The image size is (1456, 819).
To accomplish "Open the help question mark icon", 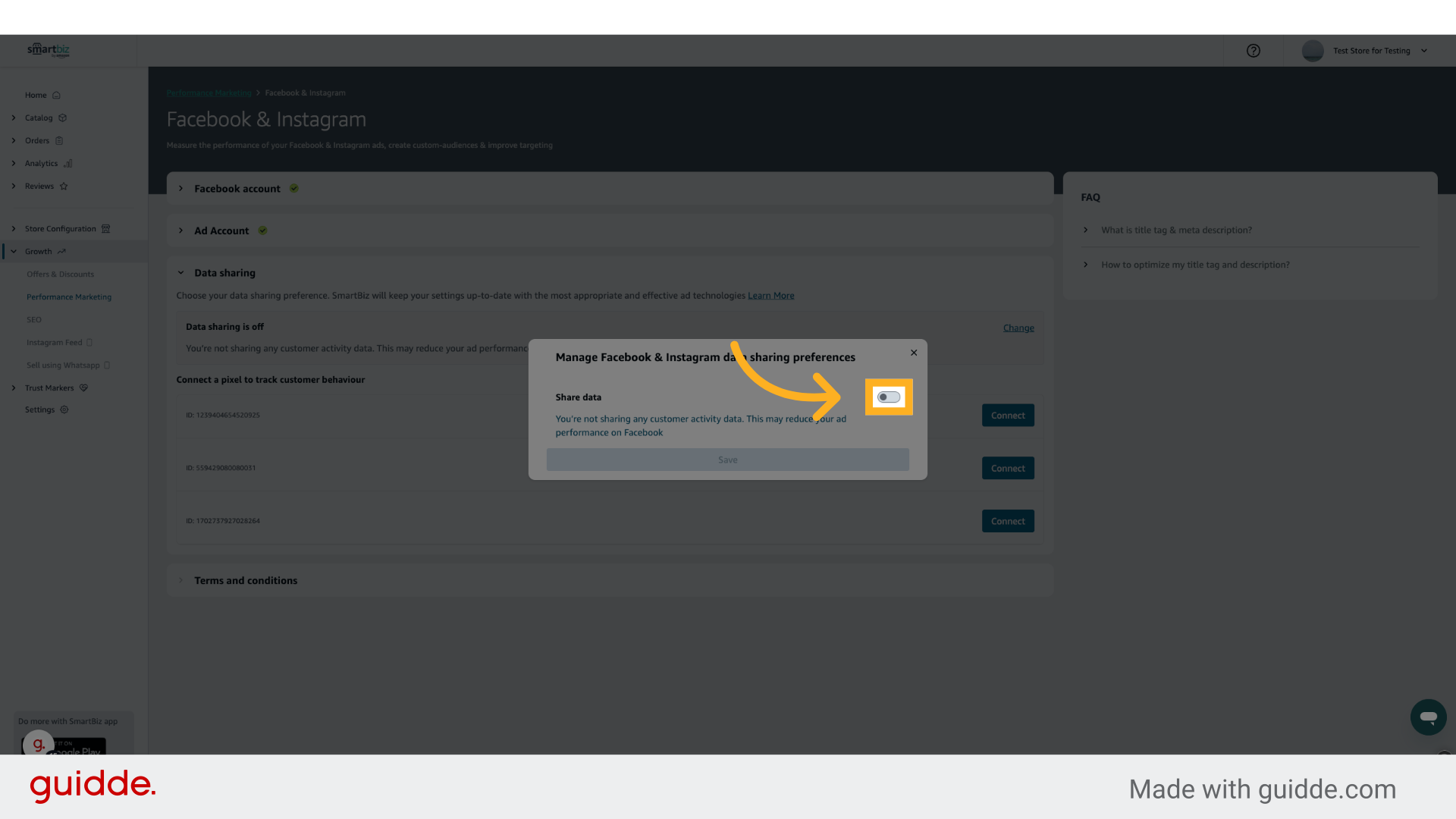I will (x=1254, y=51).
